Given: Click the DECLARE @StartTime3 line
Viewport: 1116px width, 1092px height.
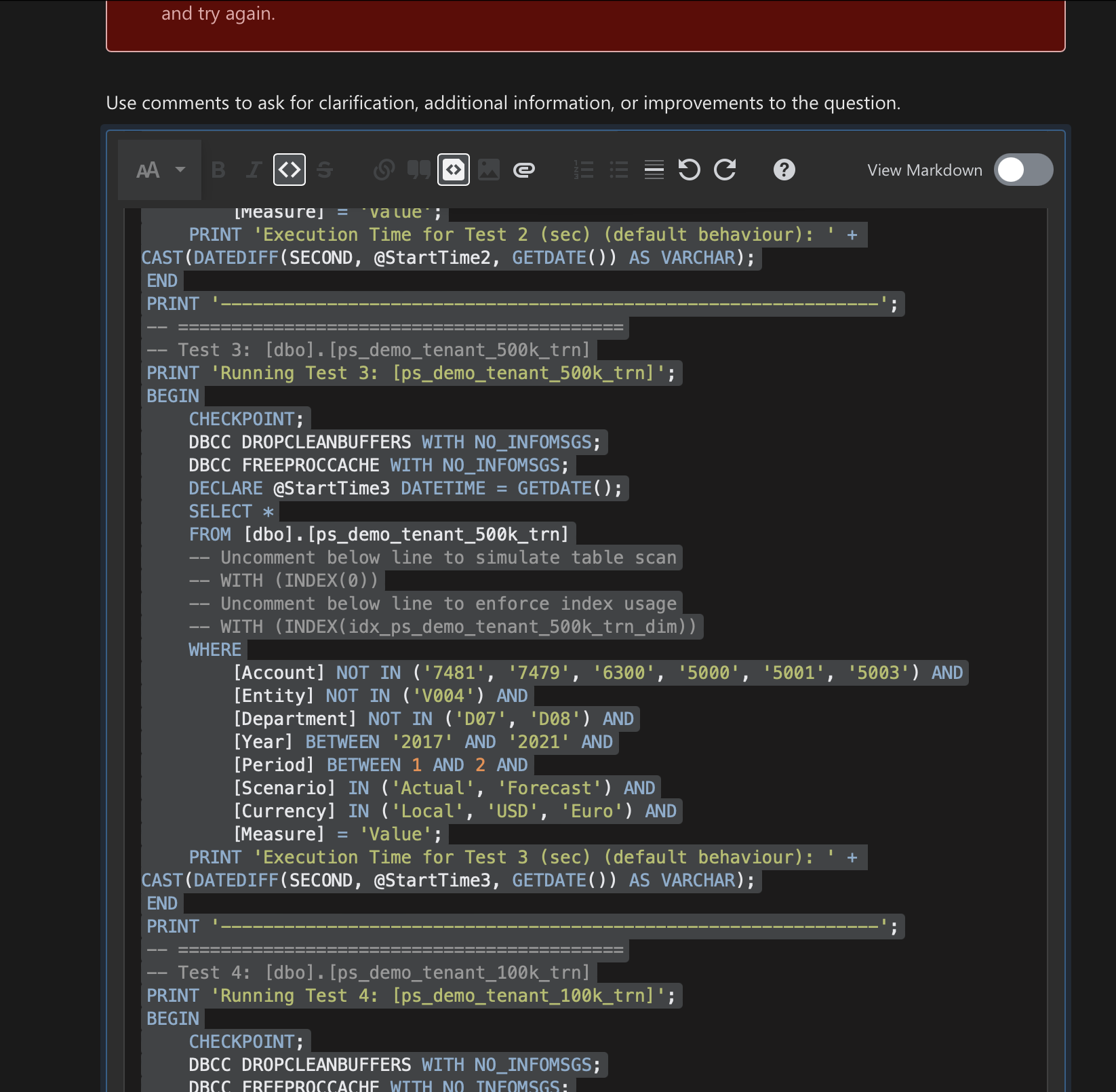Looking at the screenshot, I should pos(405,488).
